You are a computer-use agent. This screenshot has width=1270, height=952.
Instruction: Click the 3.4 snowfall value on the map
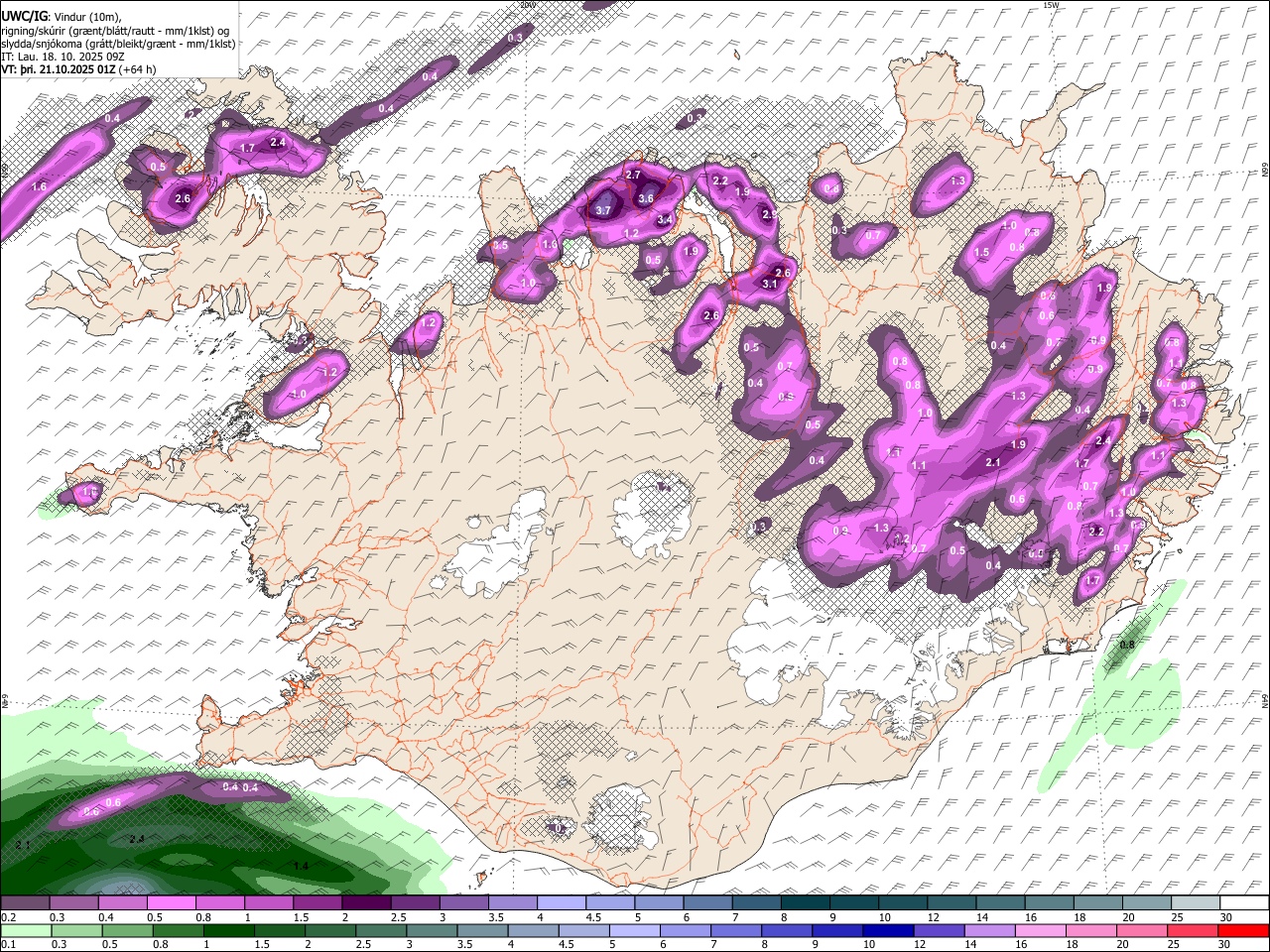[x=665, y=219]
